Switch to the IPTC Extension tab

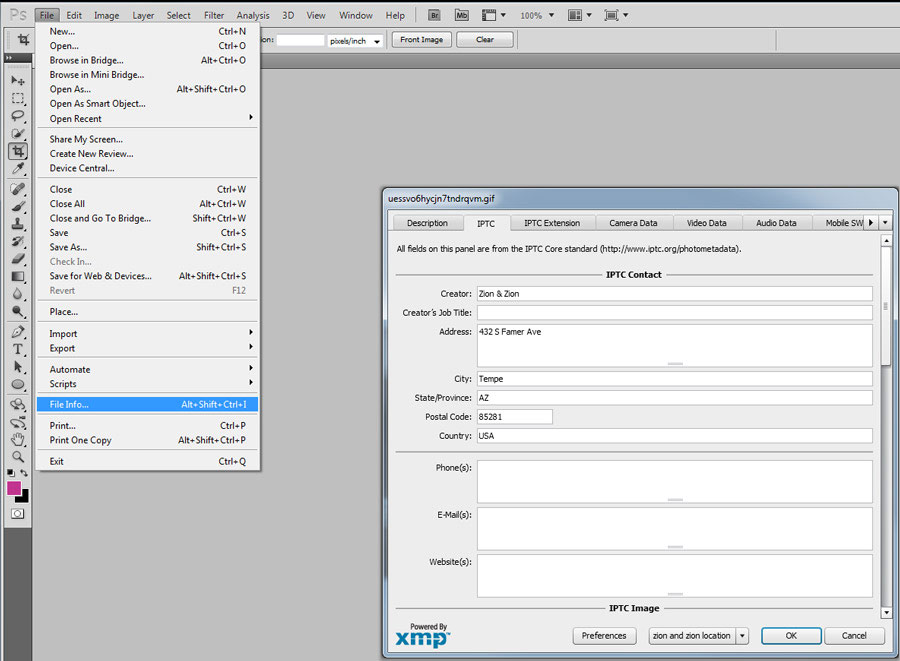(x=552, y=223)
